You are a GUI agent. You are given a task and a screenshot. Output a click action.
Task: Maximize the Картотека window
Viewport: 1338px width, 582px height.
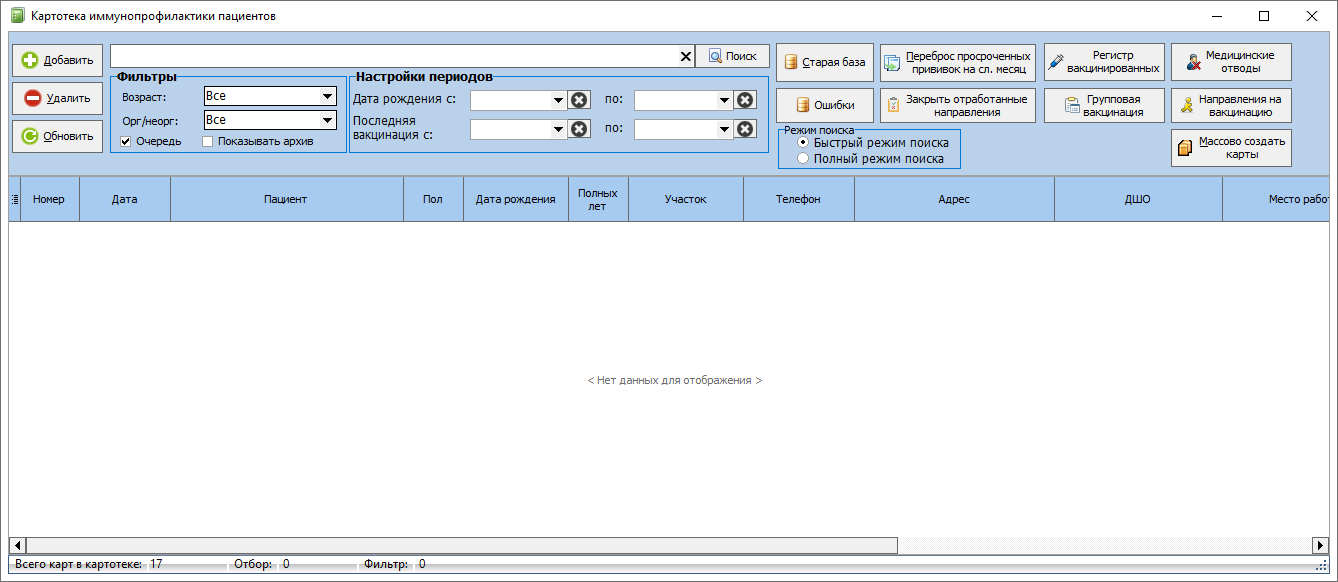(x=1264, y=16)
